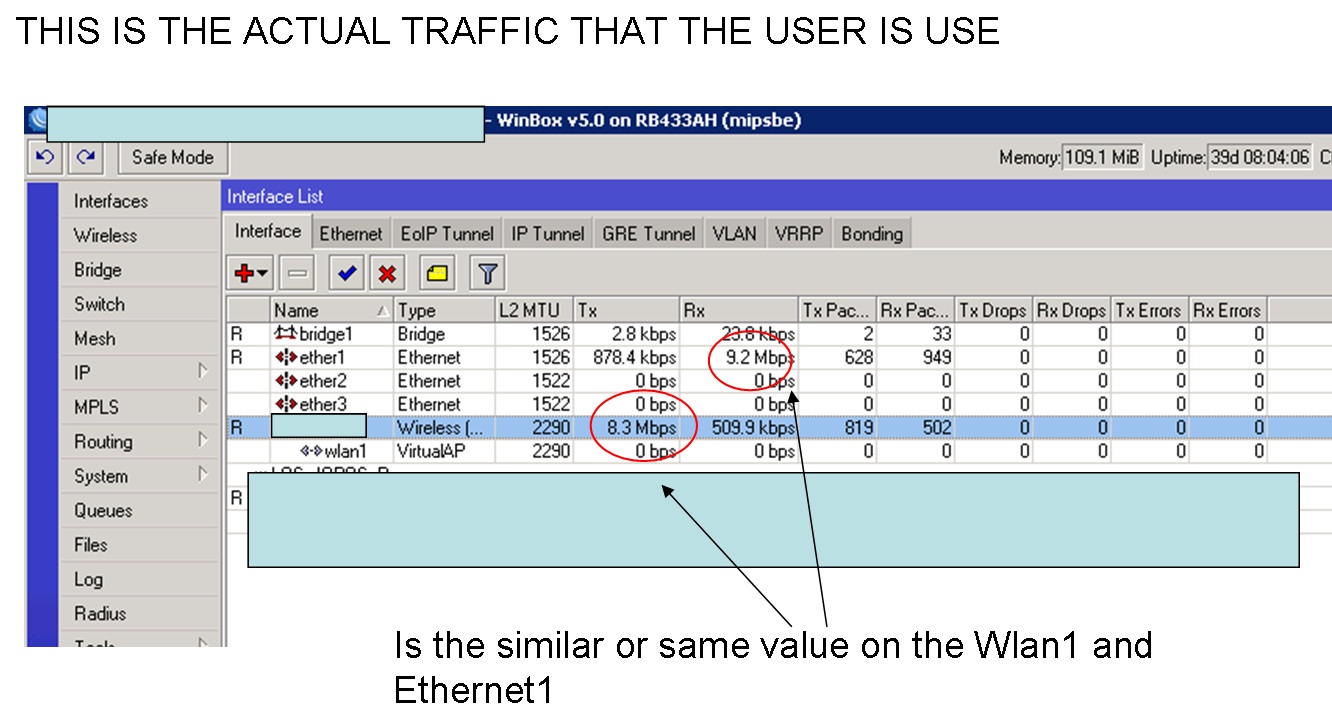This screenshot has height=720, width=1332.
Task: Sort by the Rx Drops column header
Action: click(1073, 311)
